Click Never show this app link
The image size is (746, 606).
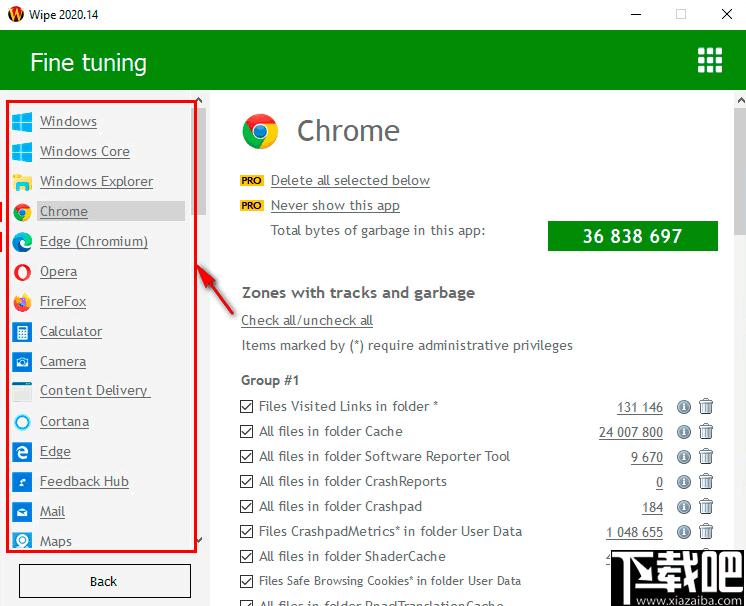point(335,206)
